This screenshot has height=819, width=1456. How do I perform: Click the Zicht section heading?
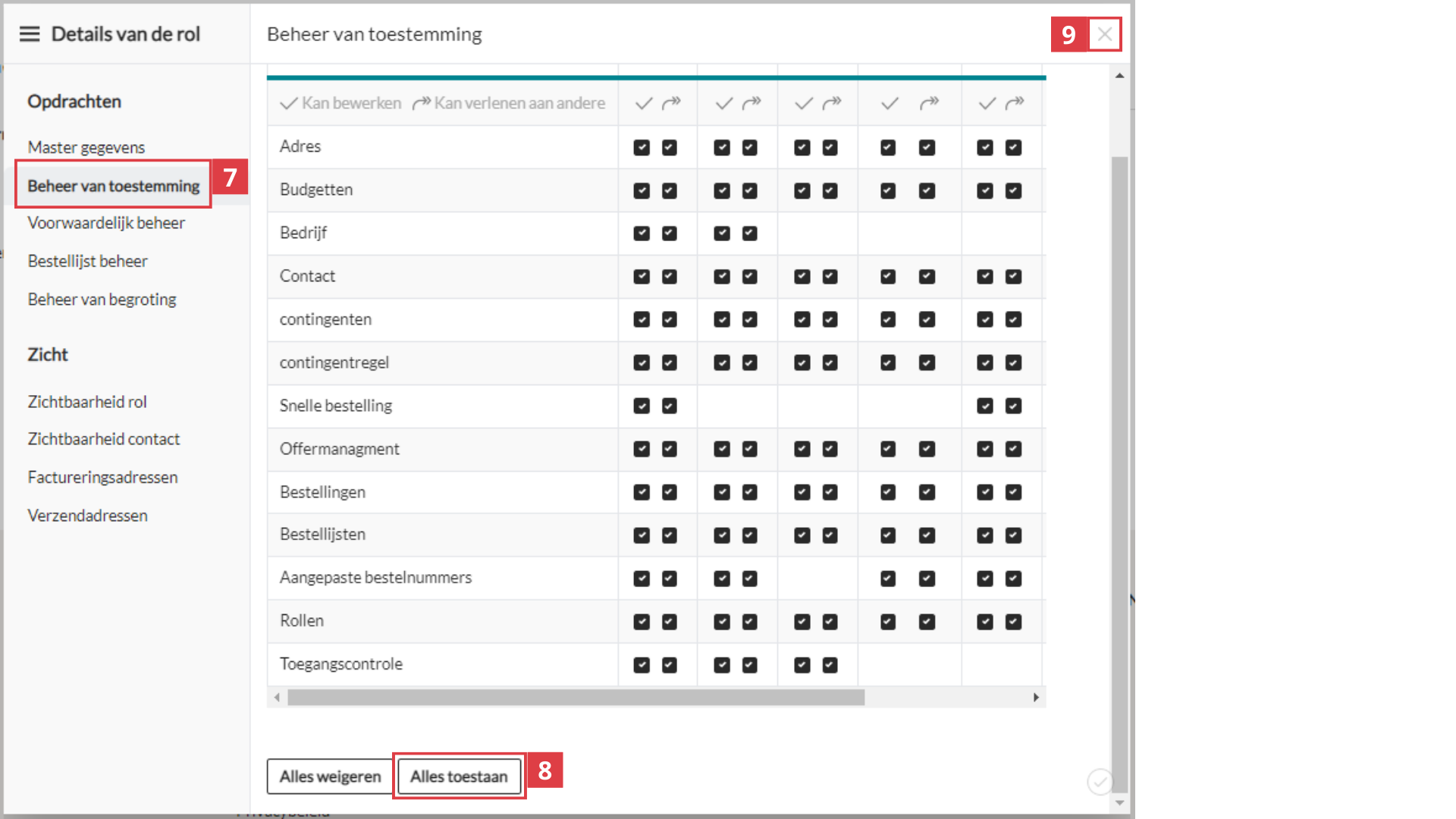tap(48, 355)
